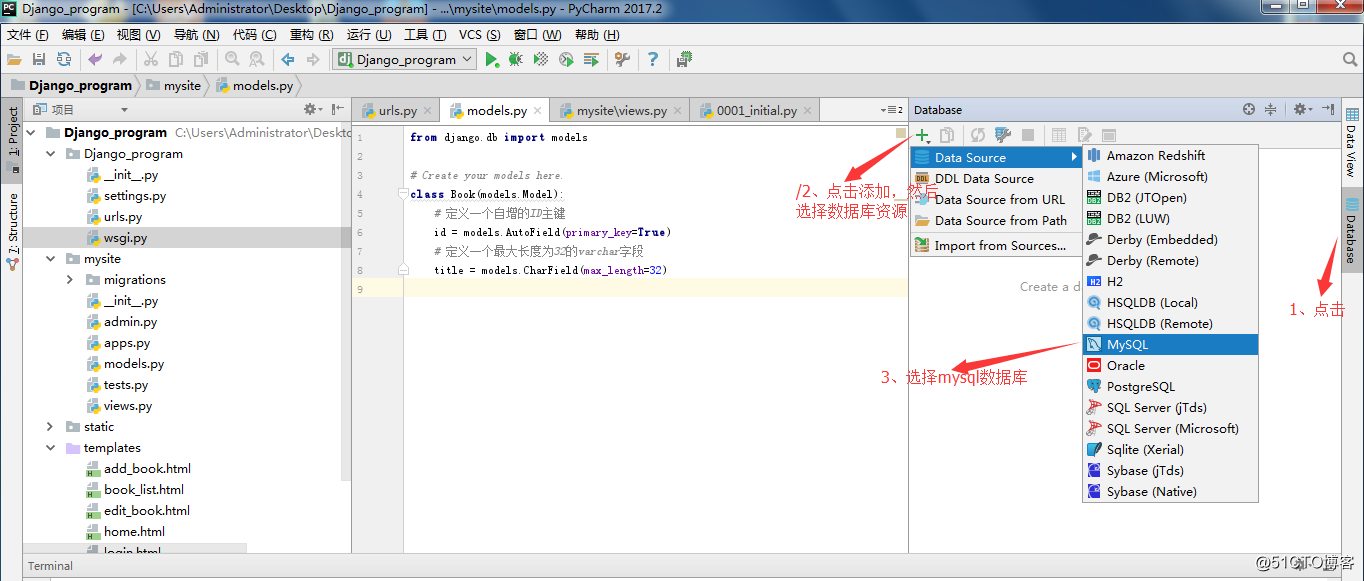The width and height of the screenshot is (1364, 581).
Task: Click the green plus add icon in Database panel
Action: 922,135
